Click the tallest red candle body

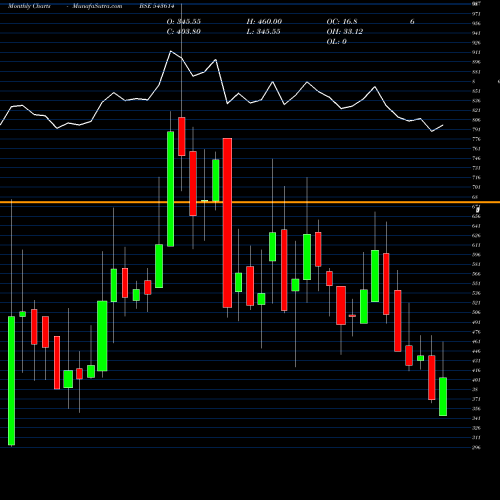point(227,223)
